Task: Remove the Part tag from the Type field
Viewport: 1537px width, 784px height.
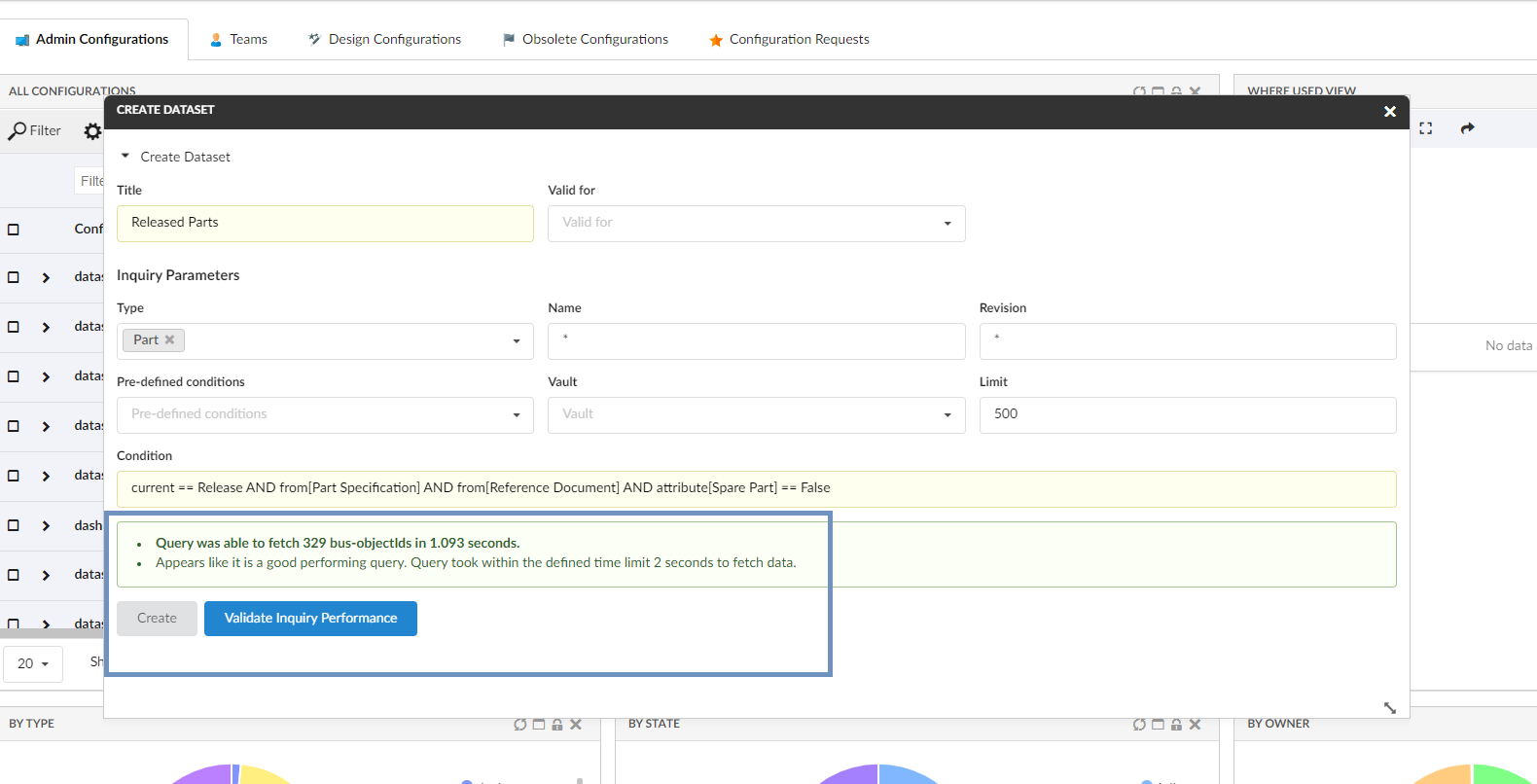Action: pyautogui.click(x=170, y=339)
